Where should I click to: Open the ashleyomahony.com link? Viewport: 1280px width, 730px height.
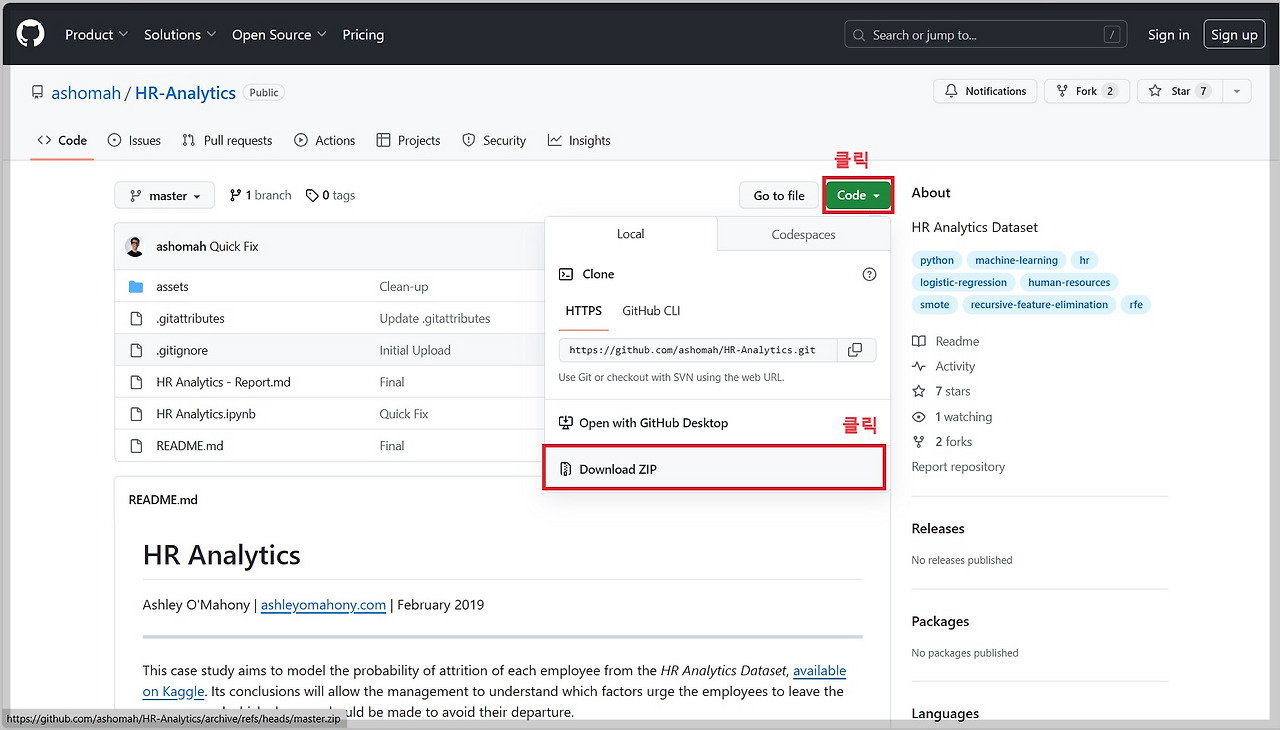(323, 605)
